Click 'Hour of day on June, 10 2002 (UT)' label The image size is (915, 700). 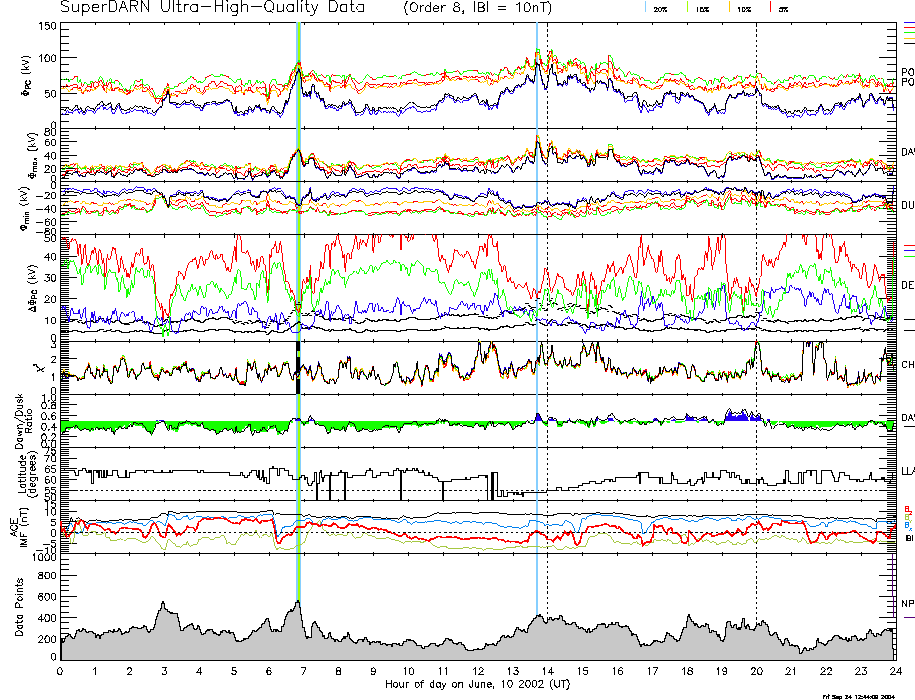477,684
